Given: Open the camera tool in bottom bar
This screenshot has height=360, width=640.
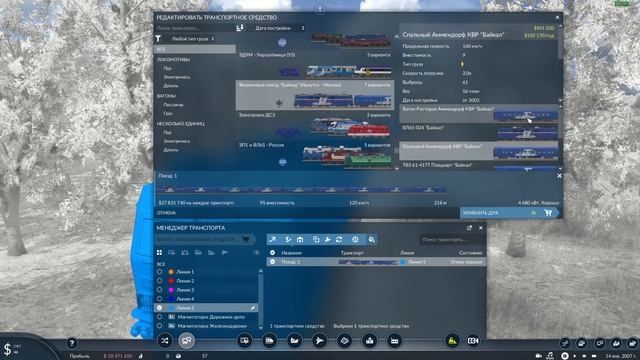Looking at the screenshot, I should click(x=473, y=340).
